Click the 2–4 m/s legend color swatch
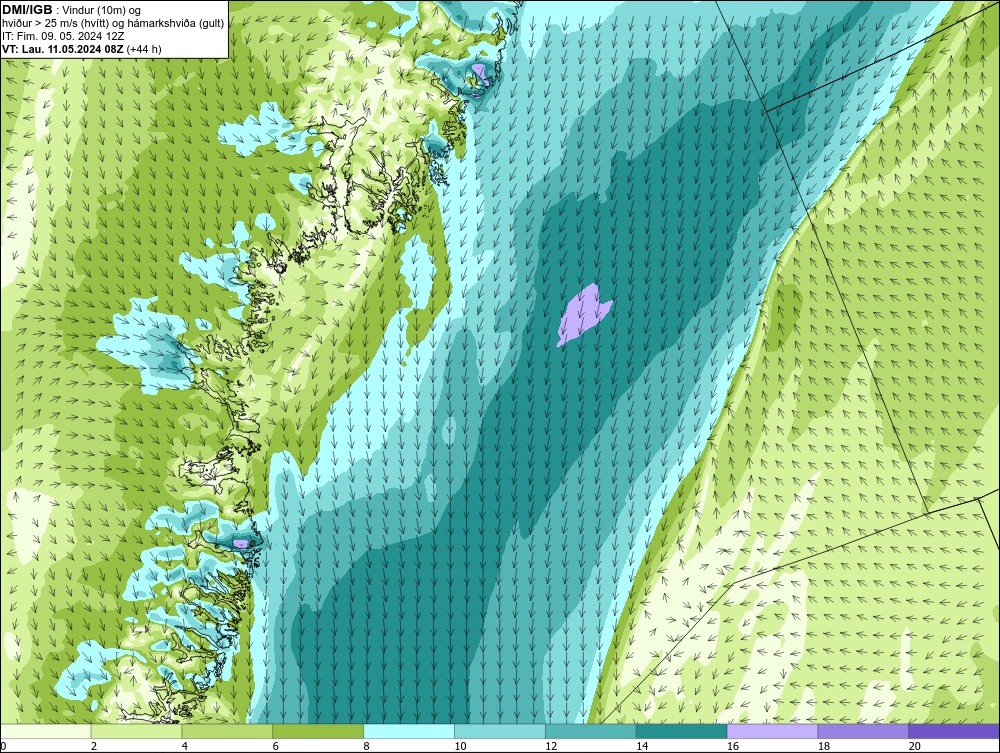 pyautogui.click(x=136, y=731)
